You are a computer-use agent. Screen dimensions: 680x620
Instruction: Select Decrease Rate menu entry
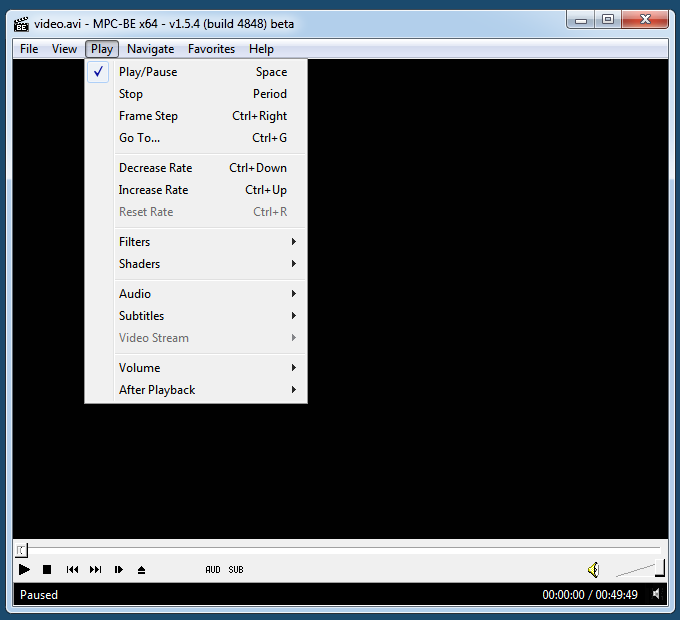(x=196, y=168)
